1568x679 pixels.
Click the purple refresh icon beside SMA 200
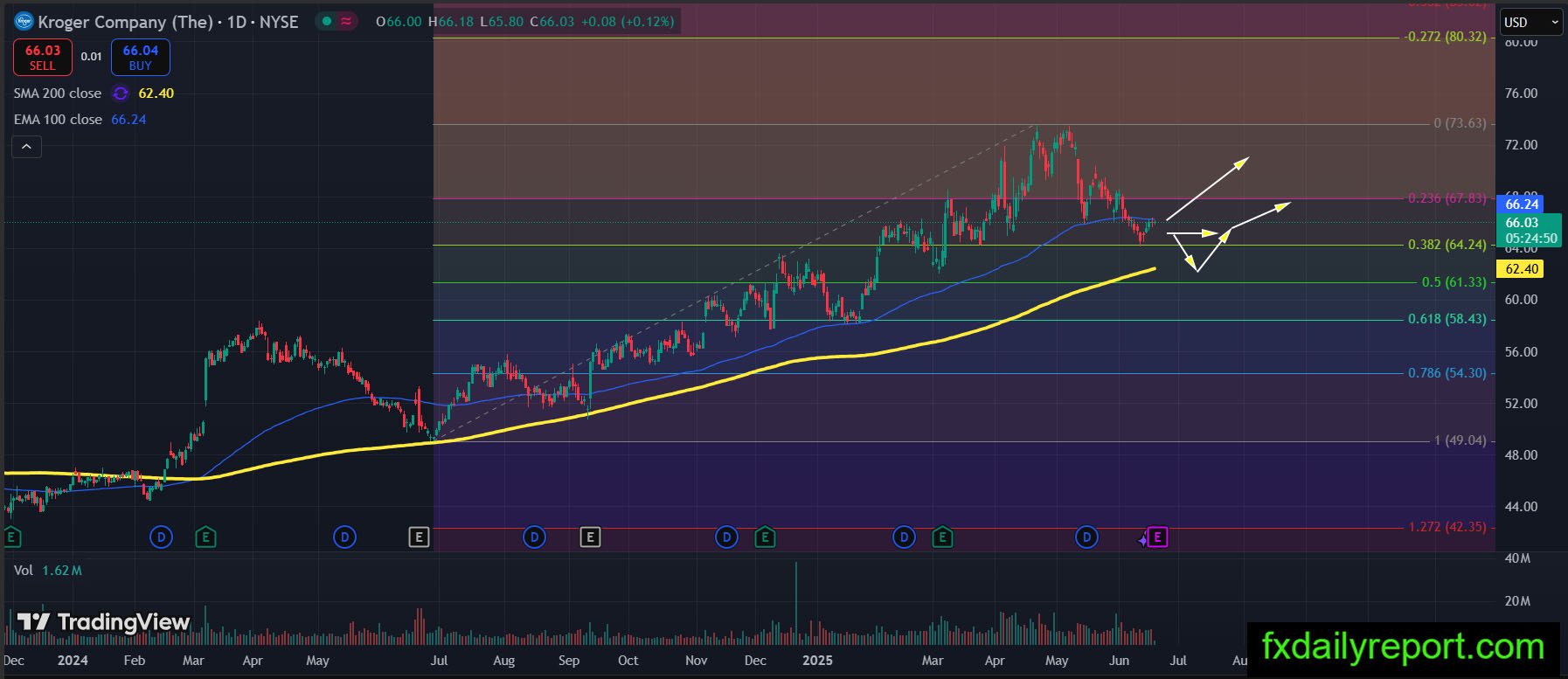click(x=121, y=94)
